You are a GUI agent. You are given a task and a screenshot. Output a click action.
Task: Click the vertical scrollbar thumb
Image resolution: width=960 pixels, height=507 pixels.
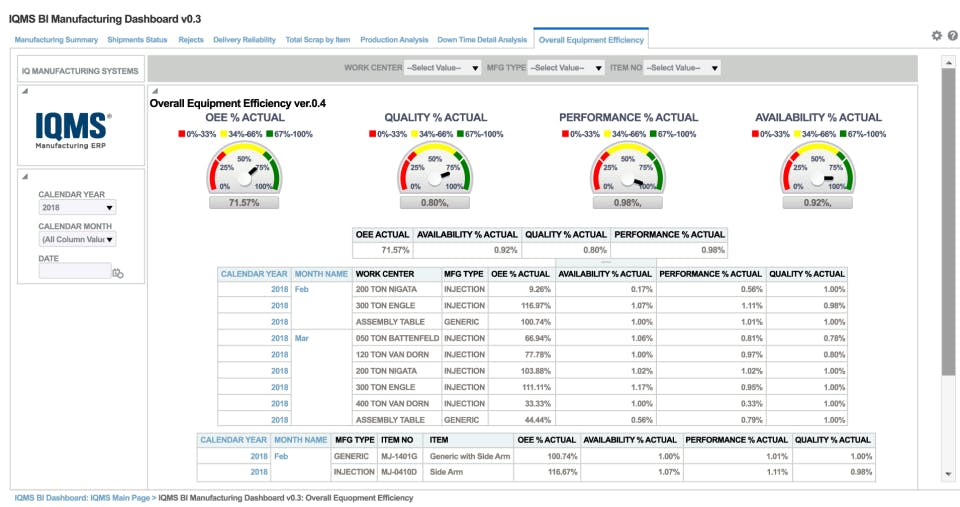(x=948, y=220)
